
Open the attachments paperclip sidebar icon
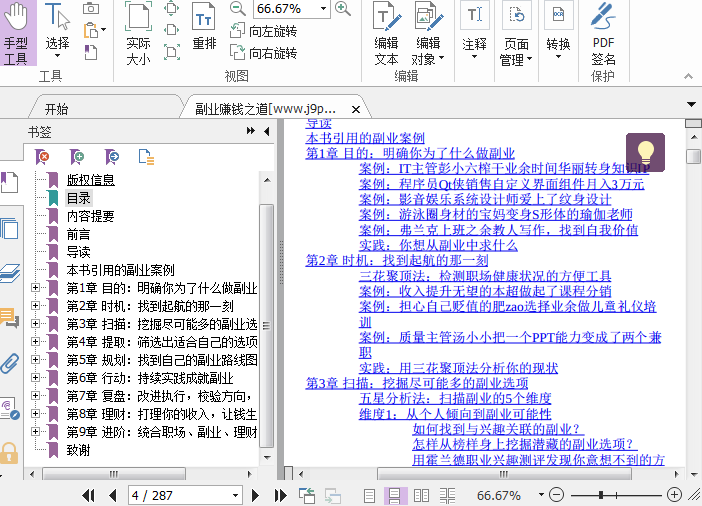tap(10, 364)
